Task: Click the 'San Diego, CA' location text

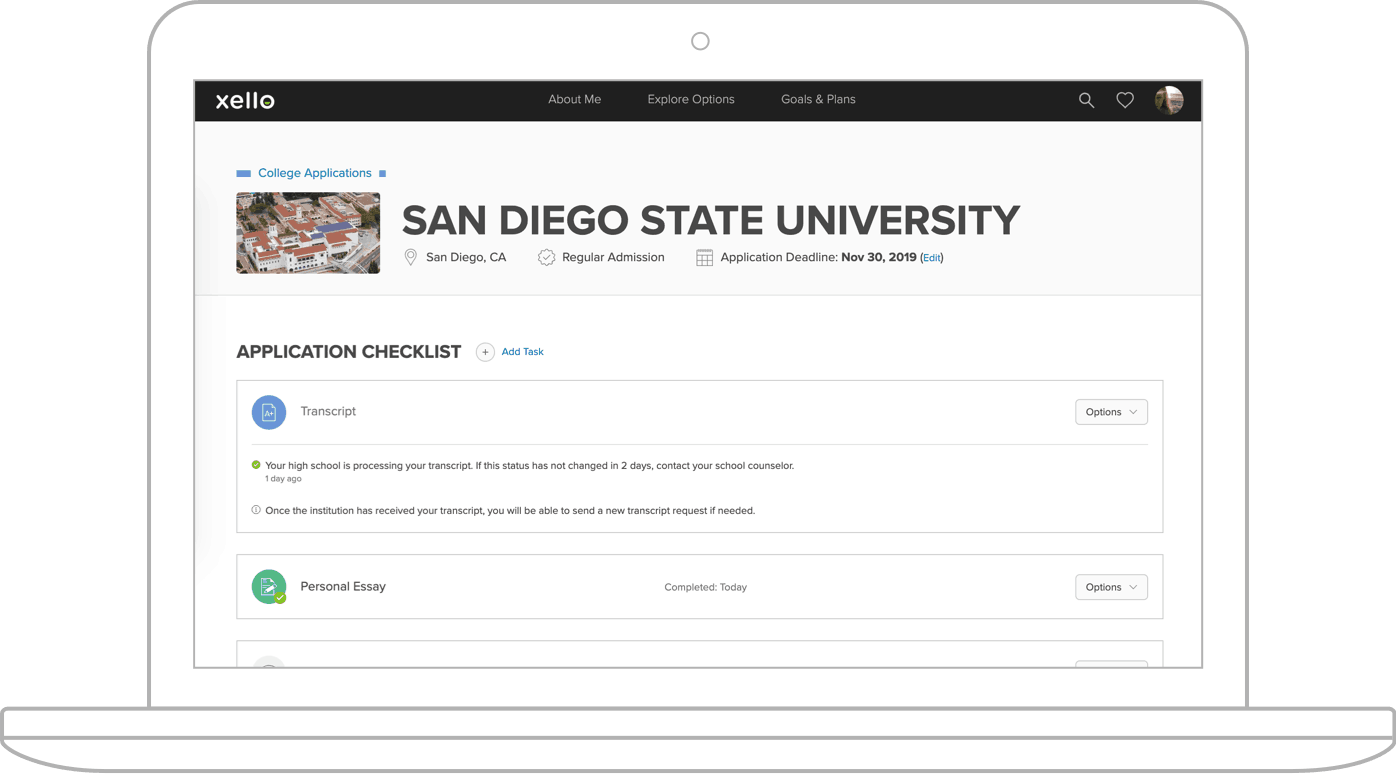Action: coord(466,257)
